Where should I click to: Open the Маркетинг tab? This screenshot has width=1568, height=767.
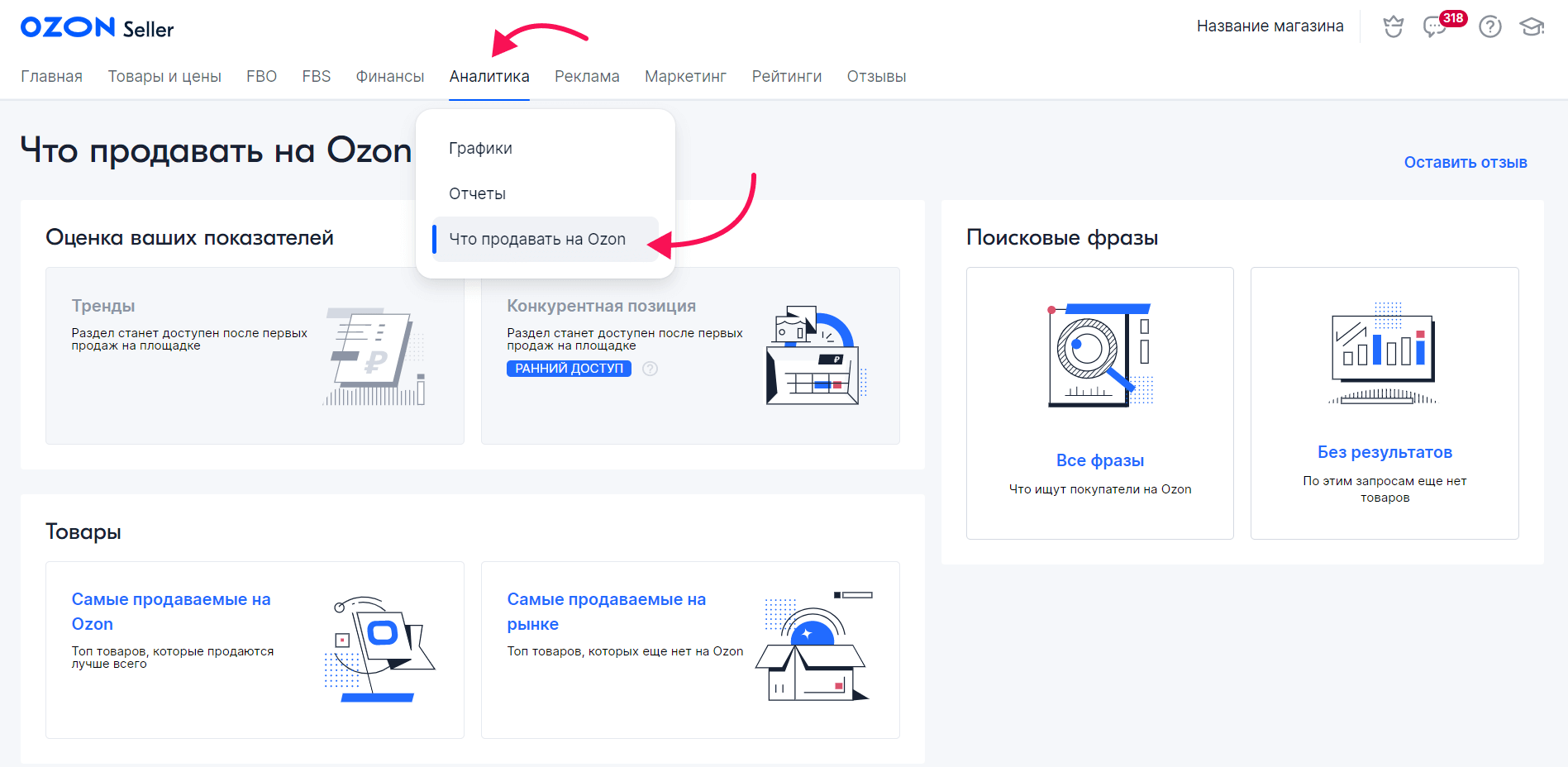point(685,77)
